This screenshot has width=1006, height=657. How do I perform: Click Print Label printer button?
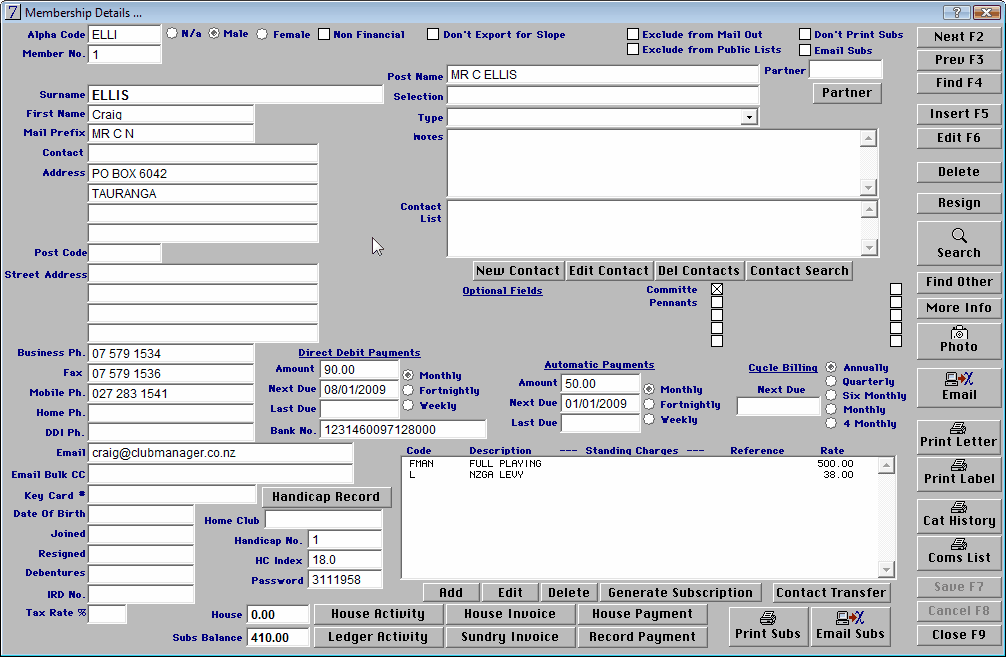(x=959, y=472)
